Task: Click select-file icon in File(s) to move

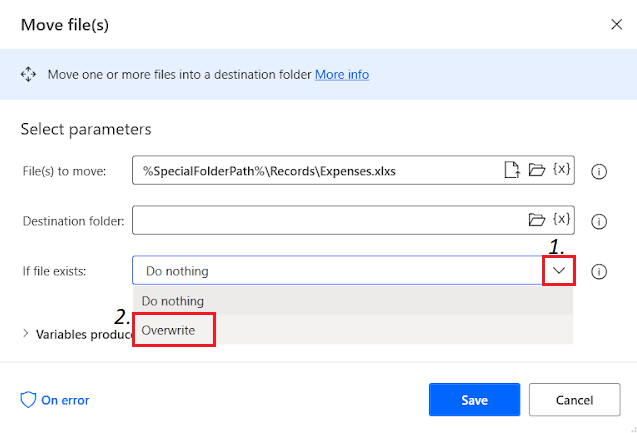Action: (512, 170)
